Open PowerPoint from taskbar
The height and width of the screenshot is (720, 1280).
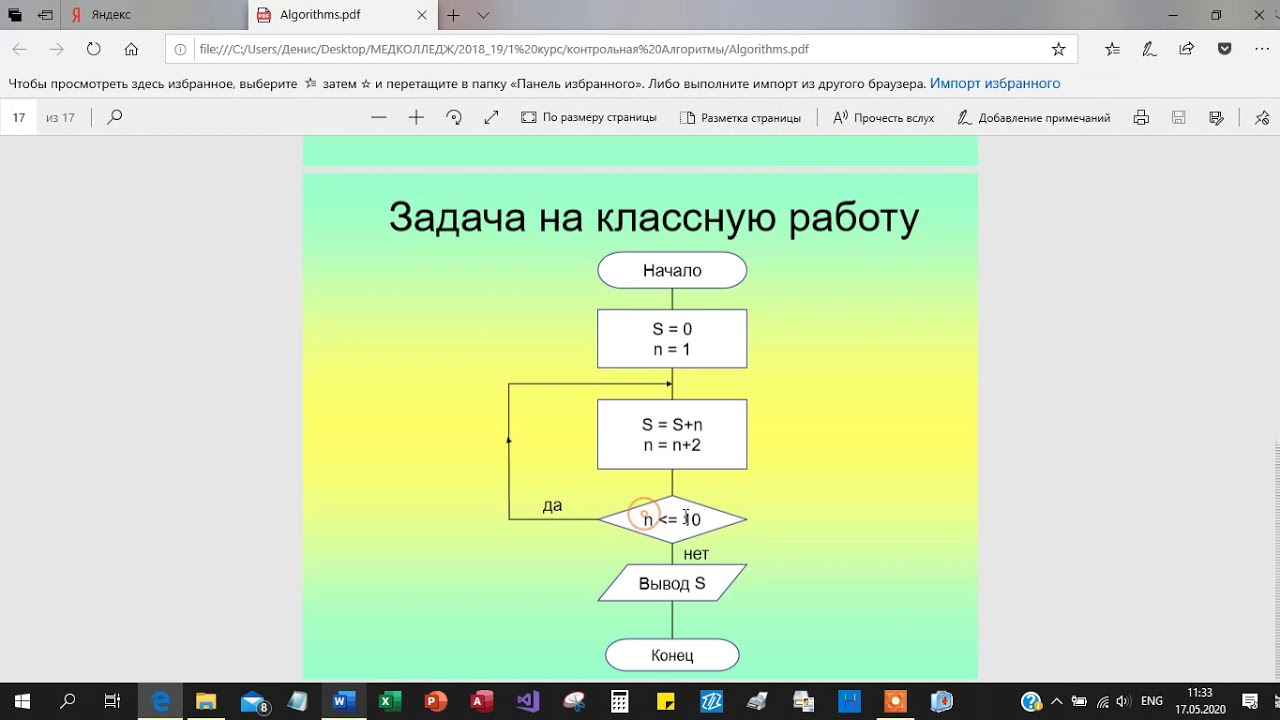point(435,701)
